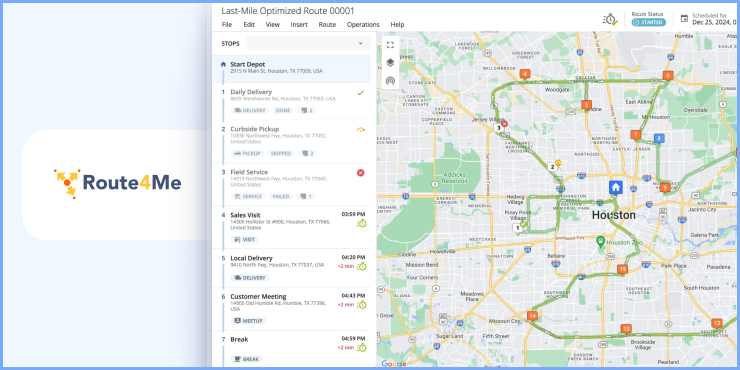Click orange map marker 15
740x370 pixels.
coord(622,269)
